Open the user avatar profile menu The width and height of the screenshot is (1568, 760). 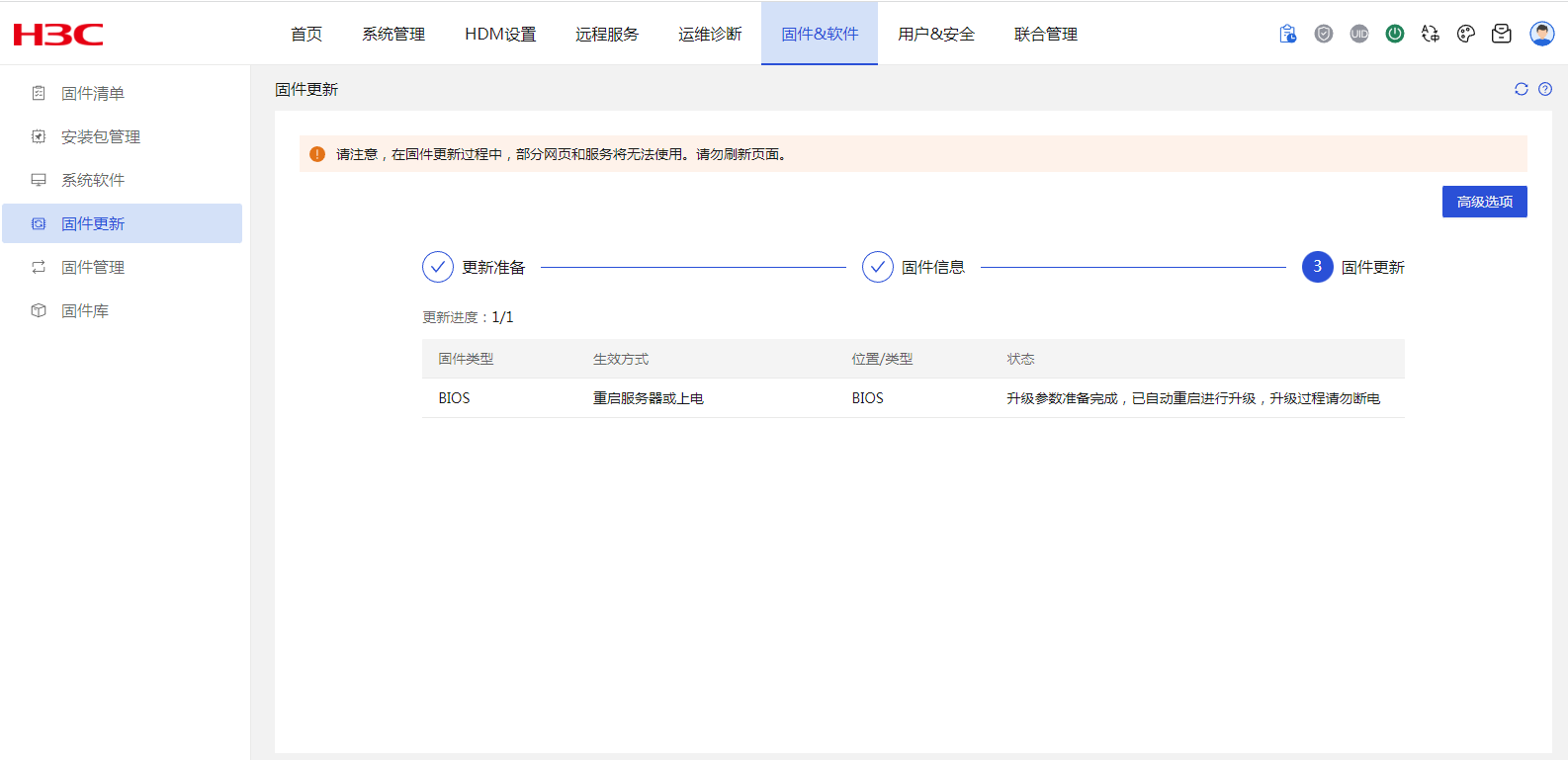tap(1542, 34)
